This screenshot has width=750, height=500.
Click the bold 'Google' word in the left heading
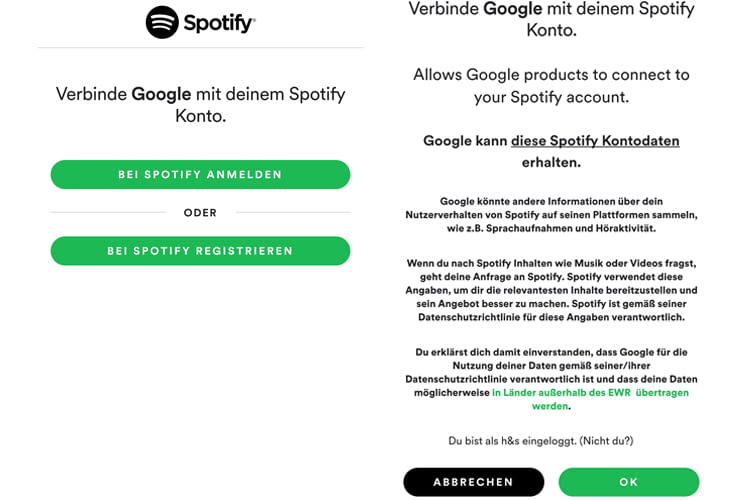(161, 94)
